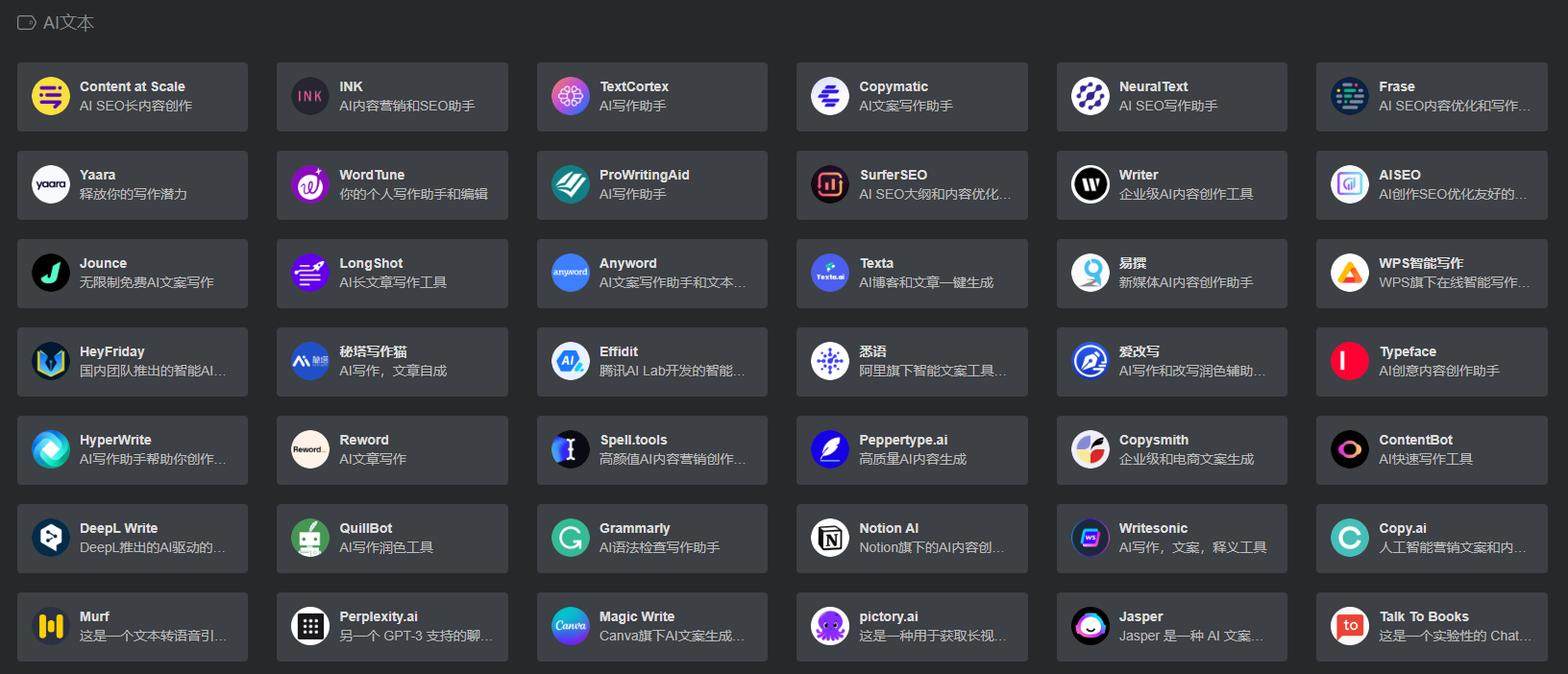1568x674 pixels.
Task: Click the text 'AI写作润色工具'
Action: (x=386, y=547)
